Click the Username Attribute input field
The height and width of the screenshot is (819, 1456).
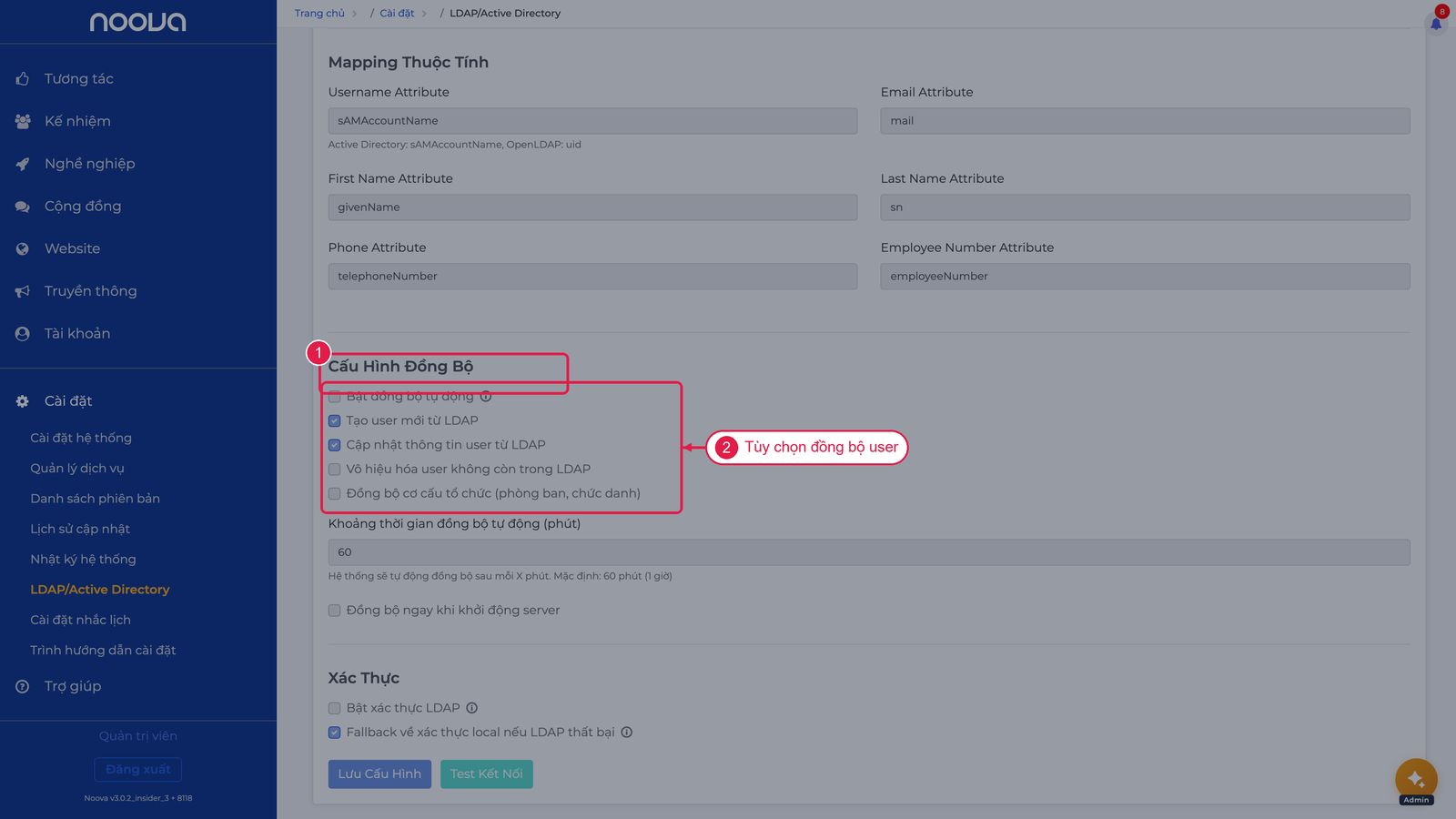[592, 121]
